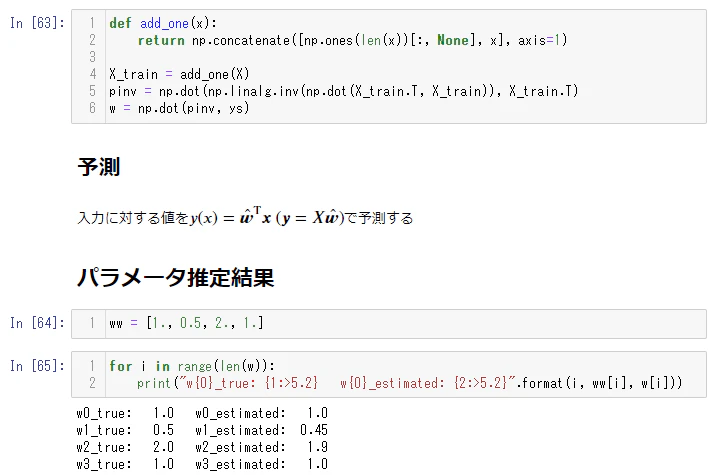The height and width of the screenshot is (475, 713).
Task: Click the w2_true 2.0 output row
Action: click(202, 447)
